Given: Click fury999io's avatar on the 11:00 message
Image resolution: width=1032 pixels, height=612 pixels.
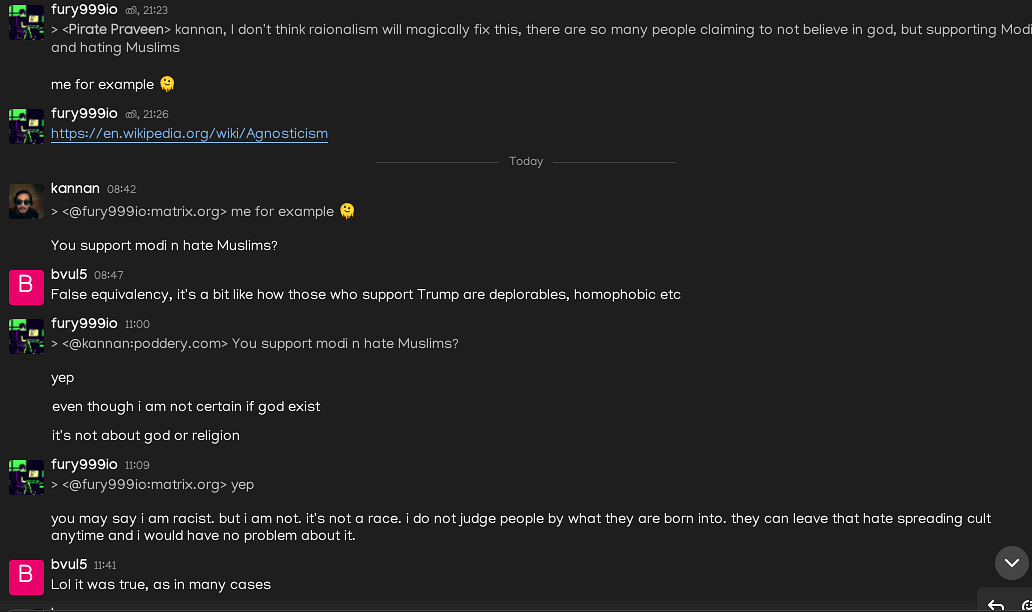Looking at the screenshot, I should point(26,336).
